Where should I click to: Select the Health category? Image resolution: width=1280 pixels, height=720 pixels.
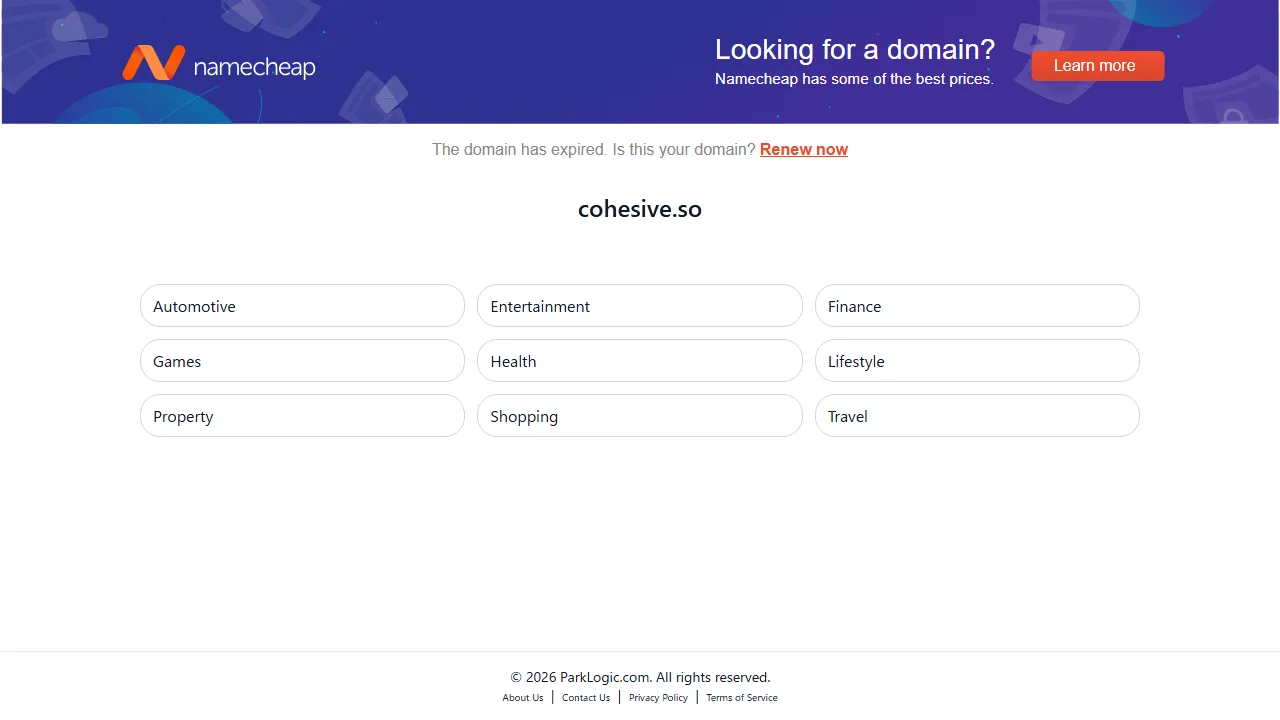click(639, 361)
